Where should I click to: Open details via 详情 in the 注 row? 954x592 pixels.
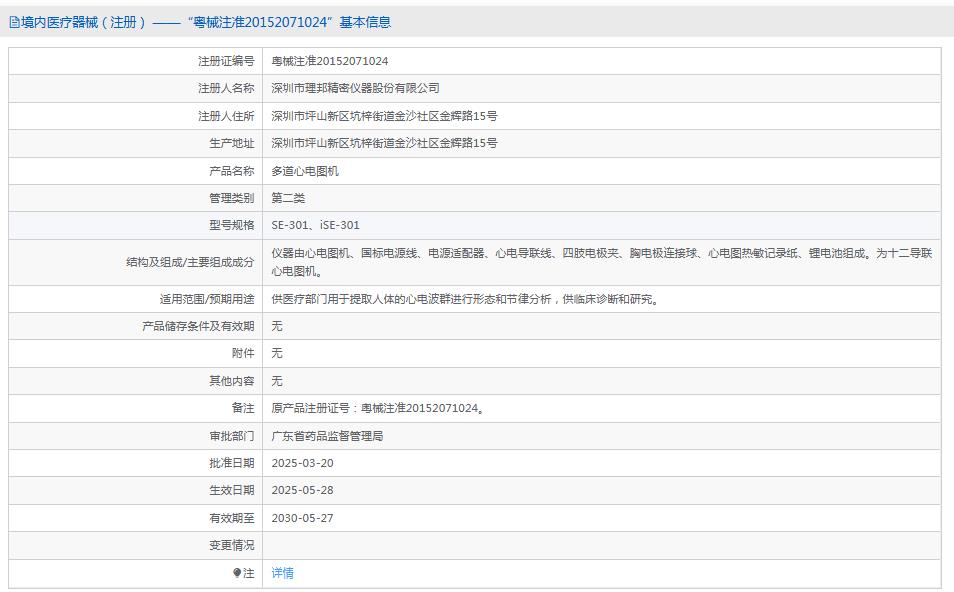(x=283, y=573)
